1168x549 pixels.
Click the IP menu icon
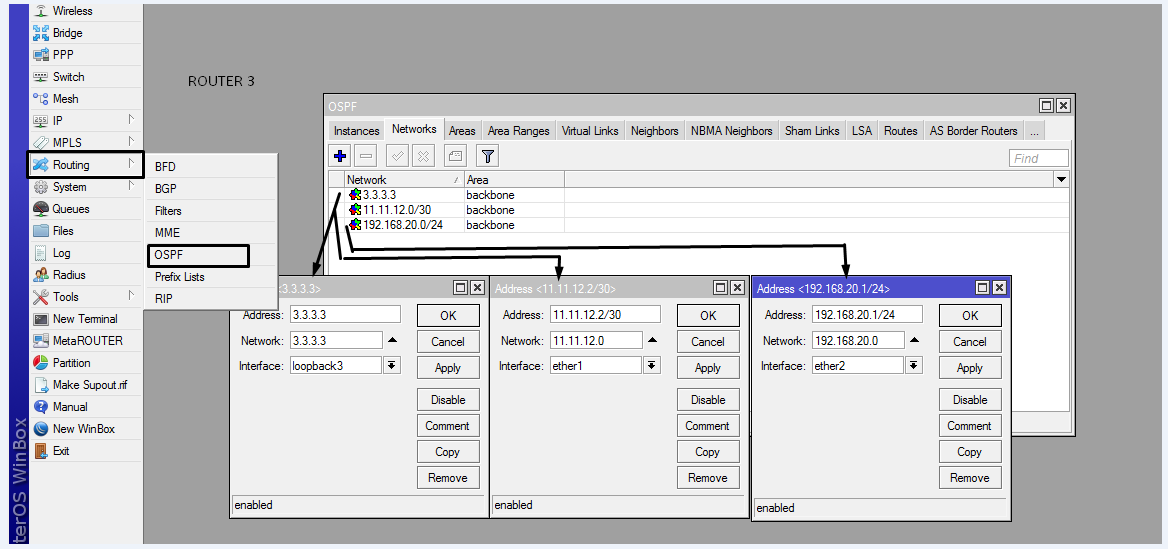[40, 121]
